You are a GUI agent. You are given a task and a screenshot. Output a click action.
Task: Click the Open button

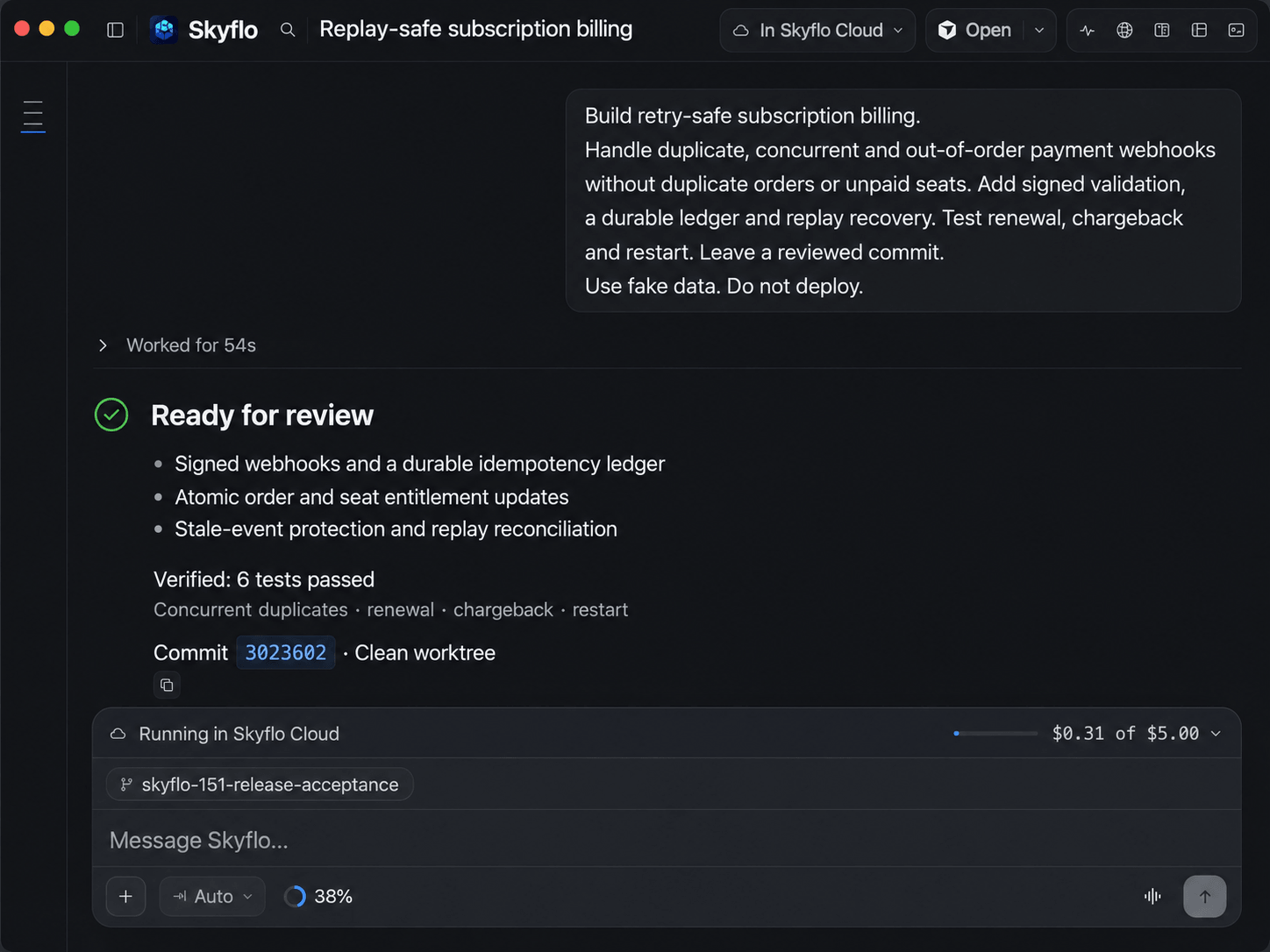pyautogui.click(x=975, y=30)
